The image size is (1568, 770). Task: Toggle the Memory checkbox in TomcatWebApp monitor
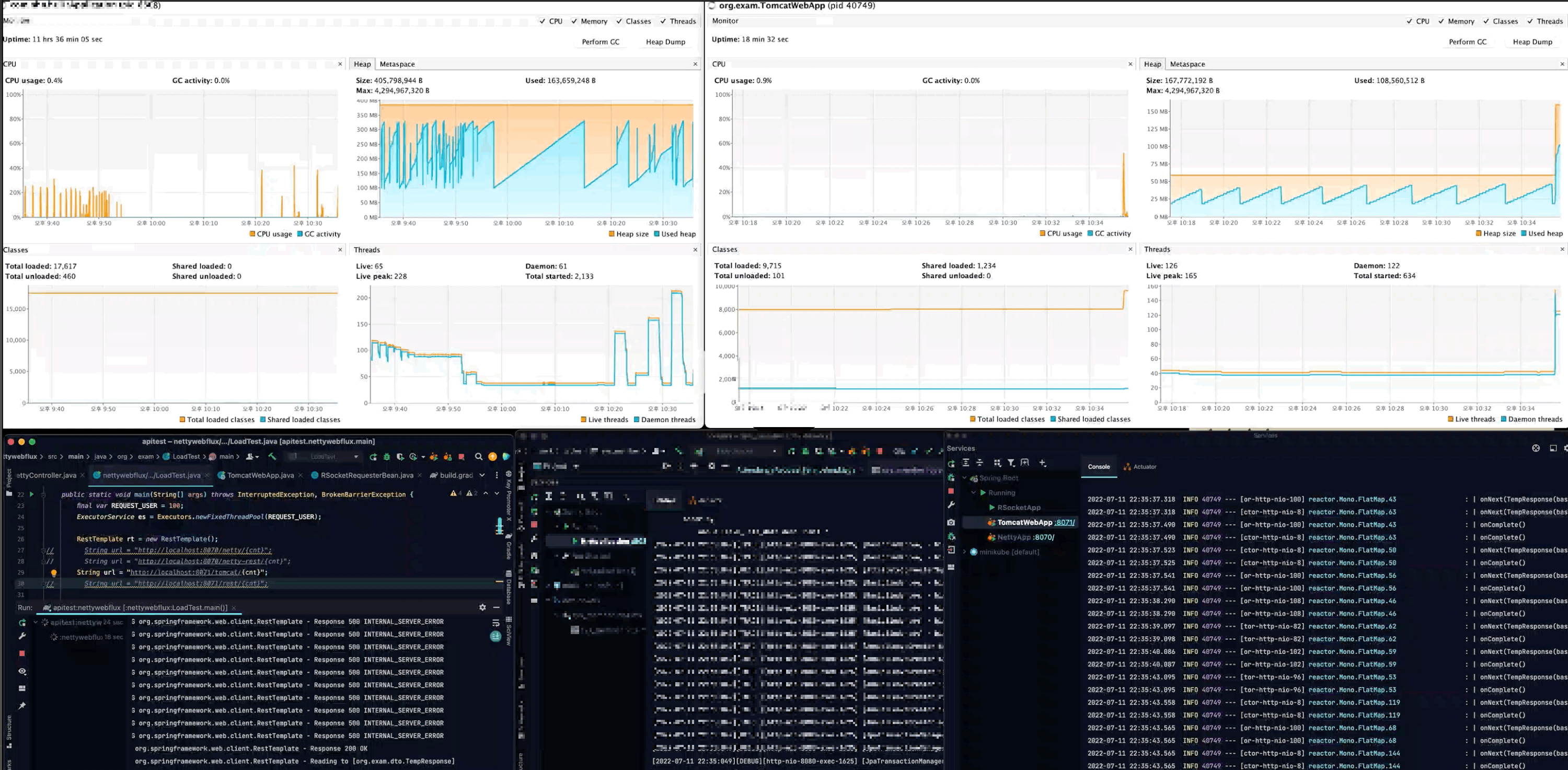point(1442,21)
